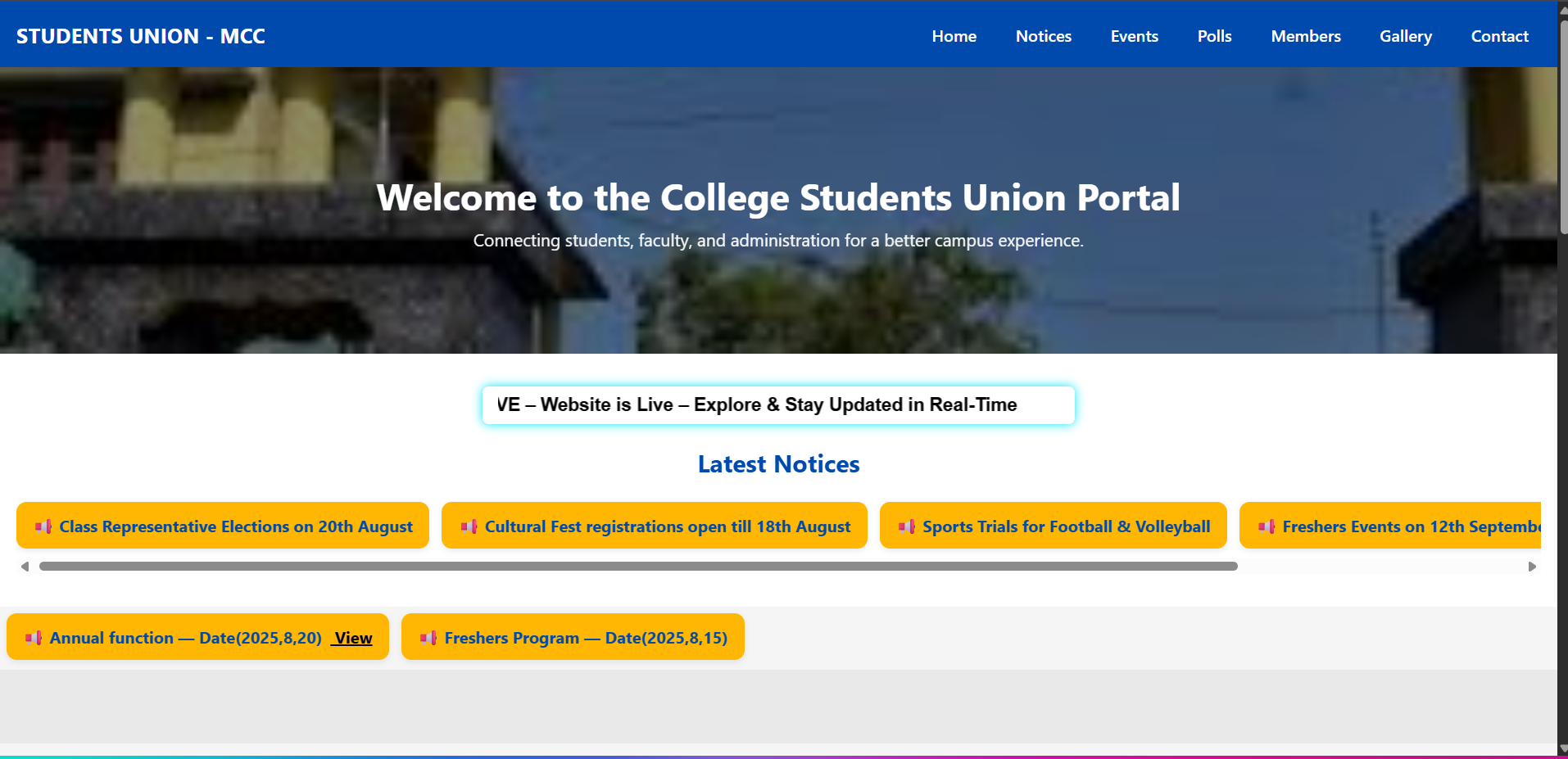Image resolution: width=1568 pixels, height=759 pixels.
Task: Open the Events navigation link
Action: pyautogui.click(x=1134, y=36)
